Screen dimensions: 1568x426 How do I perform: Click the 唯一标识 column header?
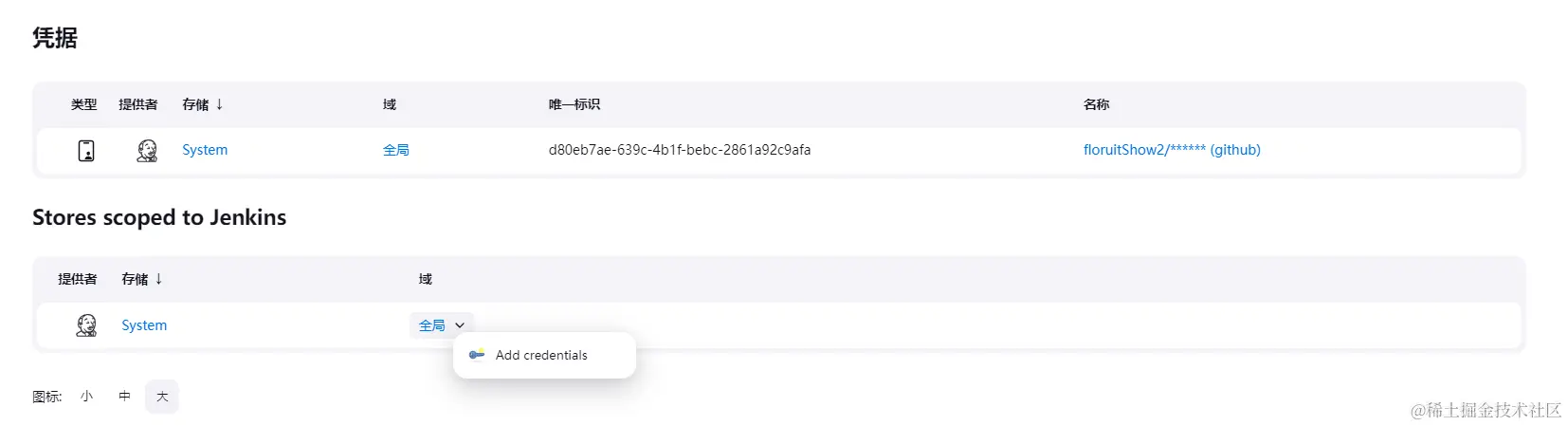pyautogui.click(x=574, y=104)
